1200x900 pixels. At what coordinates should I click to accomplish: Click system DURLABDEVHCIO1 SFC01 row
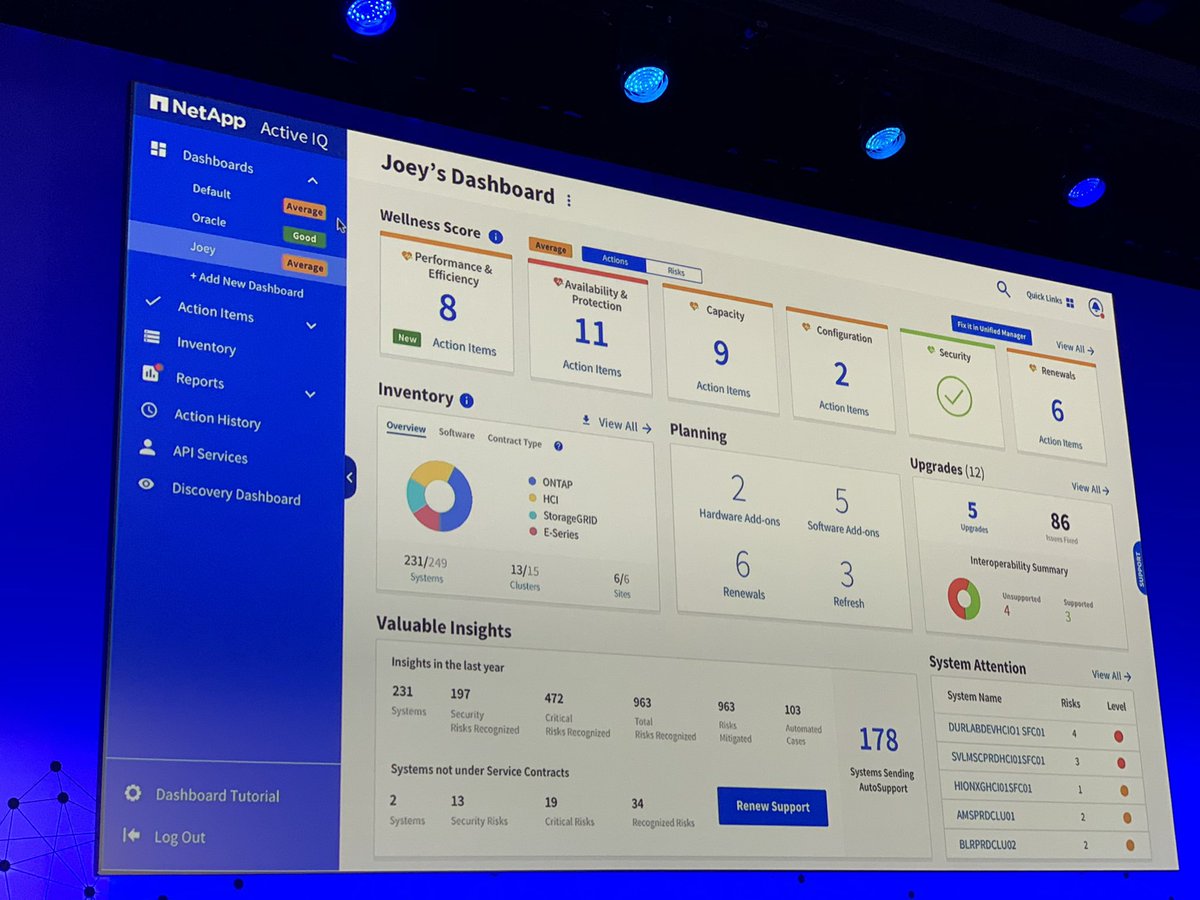point(1035,730)
